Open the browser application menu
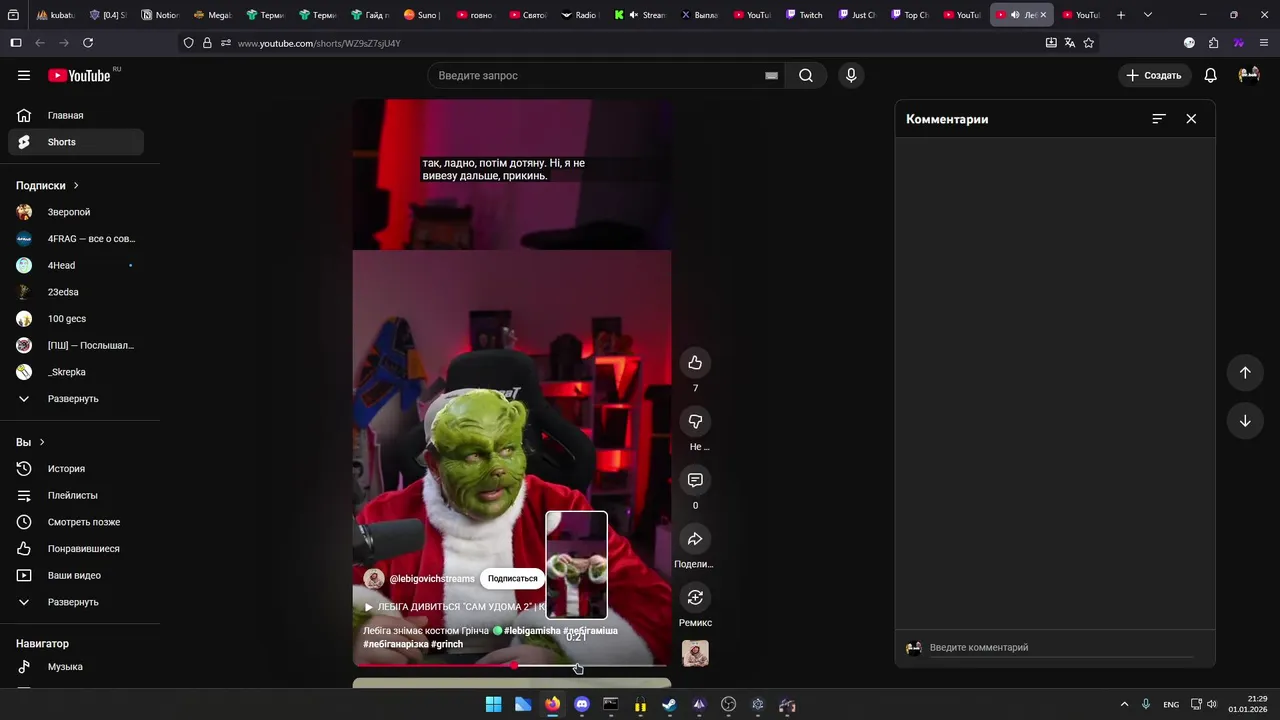This screenshot has height=720, width=1280. point(1264,43)
